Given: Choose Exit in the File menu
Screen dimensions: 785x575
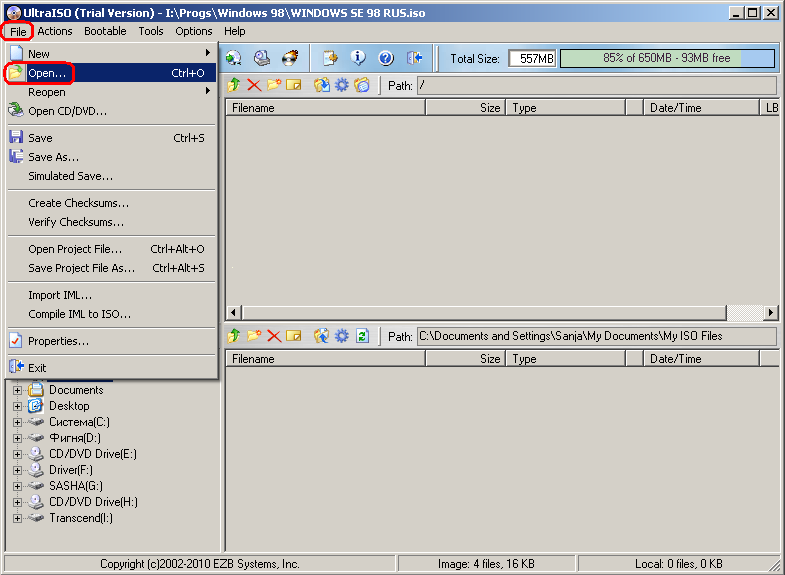Looking at the screenshot, I should pos(112,368).
